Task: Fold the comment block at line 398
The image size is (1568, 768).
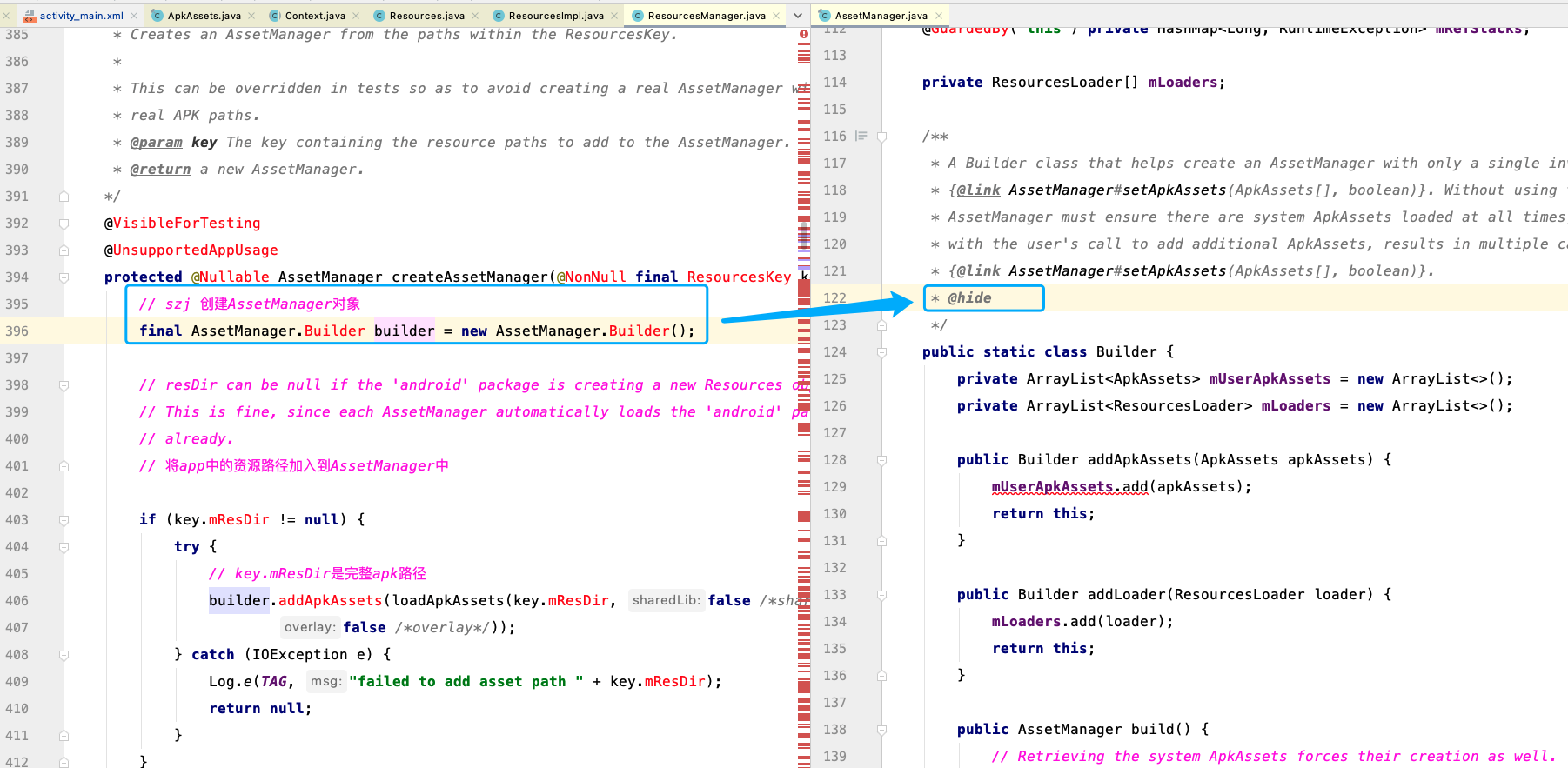Action: (64, 385)
